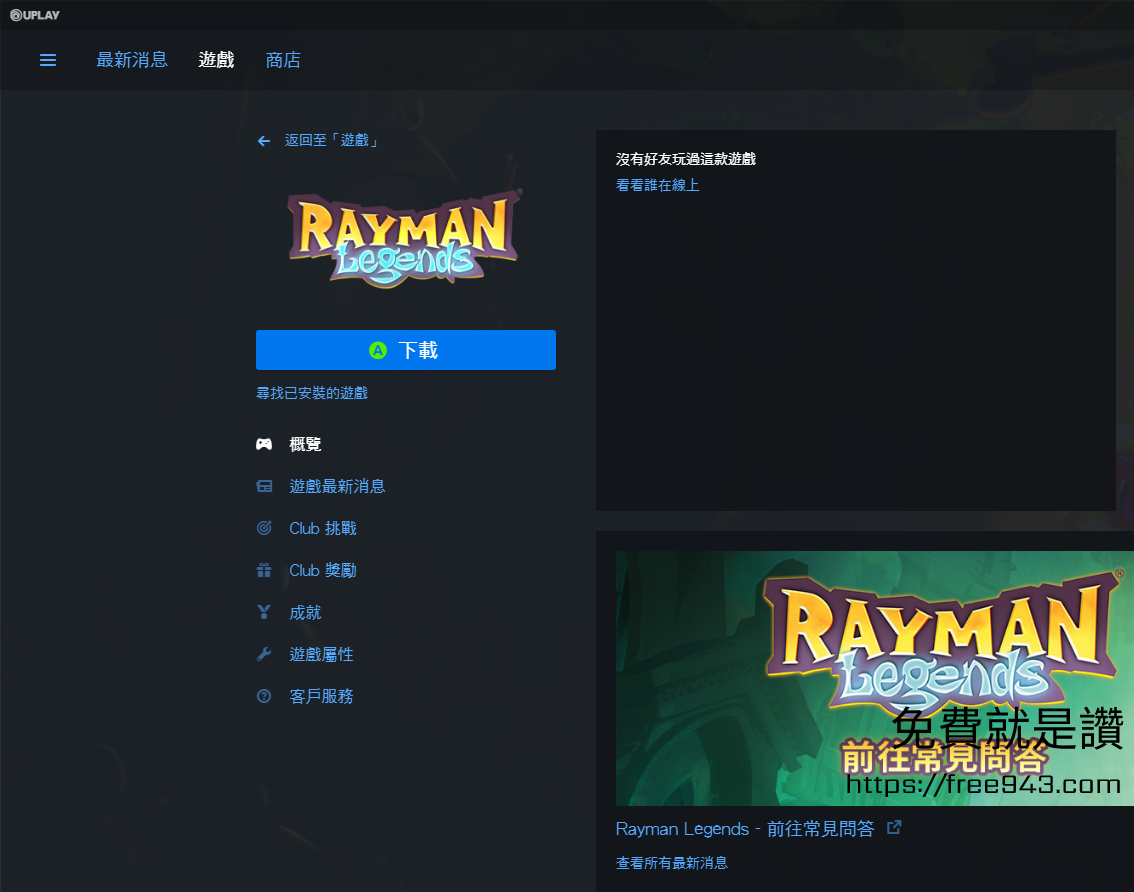Click 查看所有最新消息 link
This screenshot has height=892, width=1134.
pos(671,862)
